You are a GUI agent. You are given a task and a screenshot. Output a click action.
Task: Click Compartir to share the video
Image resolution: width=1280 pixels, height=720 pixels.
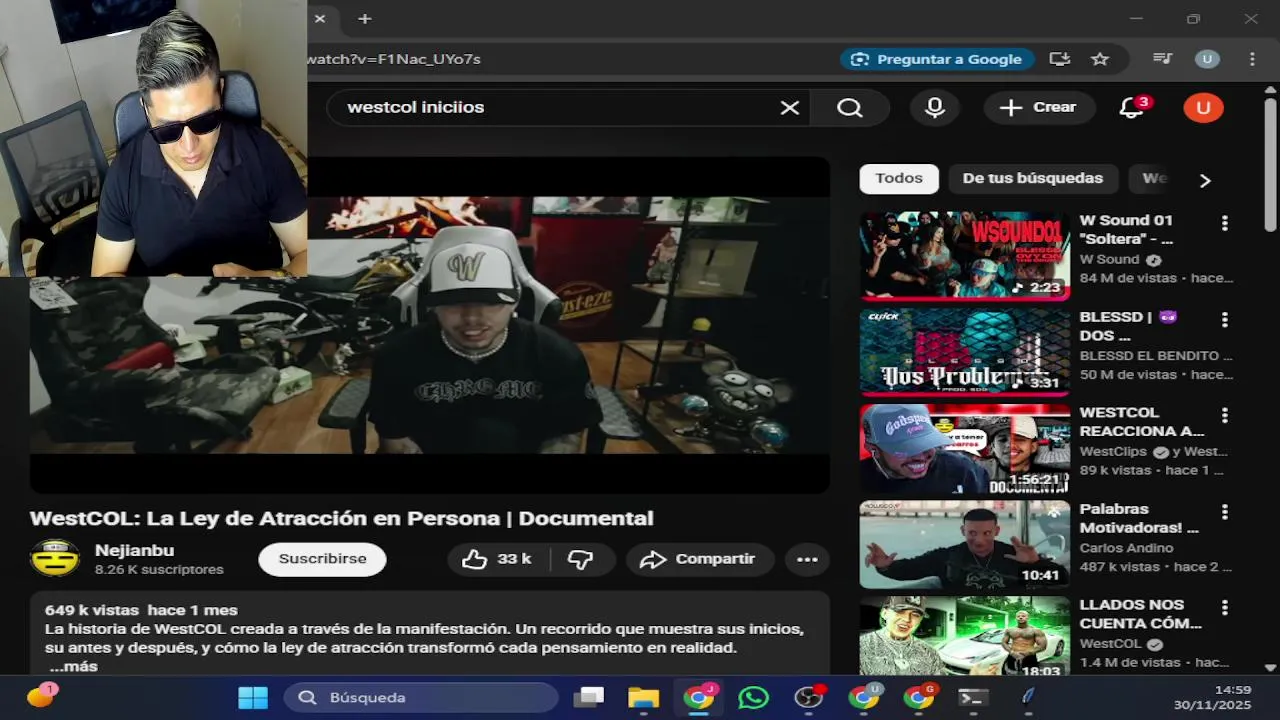[x=698, y=559]
